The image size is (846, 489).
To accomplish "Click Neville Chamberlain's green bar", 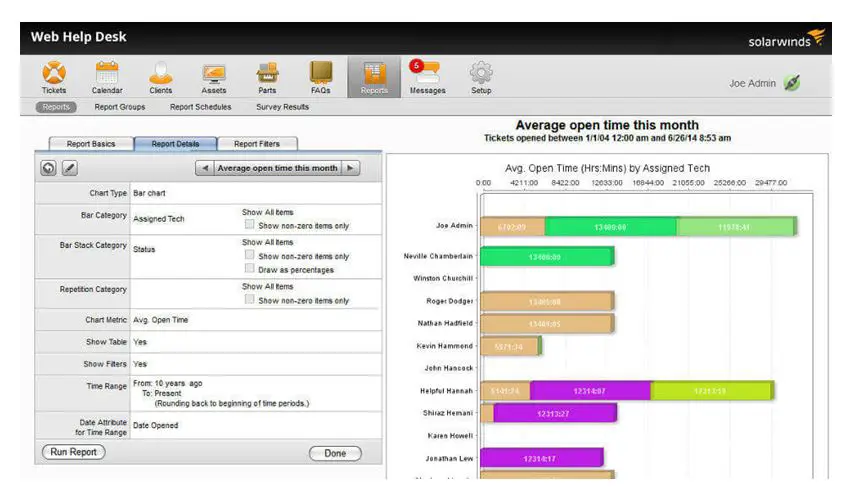I will pyautogui.click(x=547, y=257).
